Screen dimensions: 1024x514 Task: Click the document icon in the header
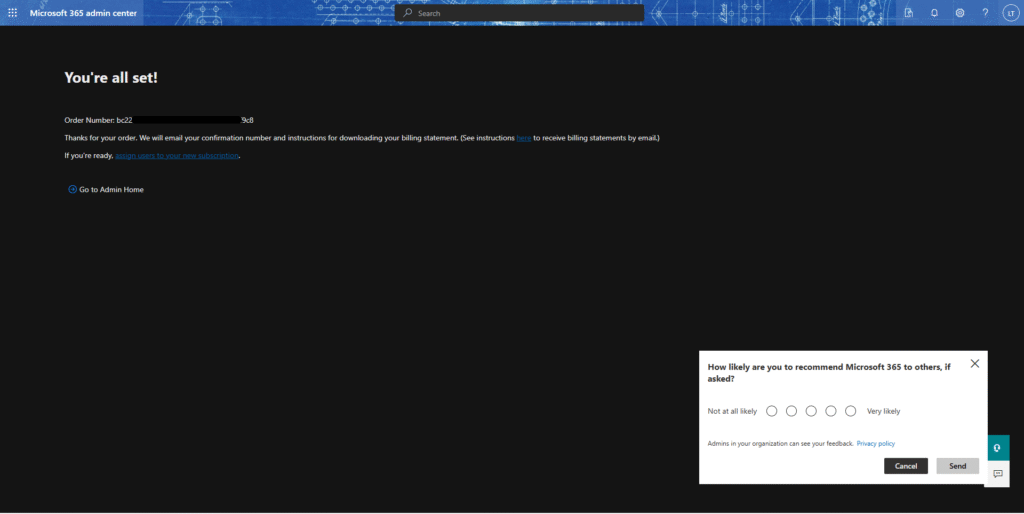908,13
